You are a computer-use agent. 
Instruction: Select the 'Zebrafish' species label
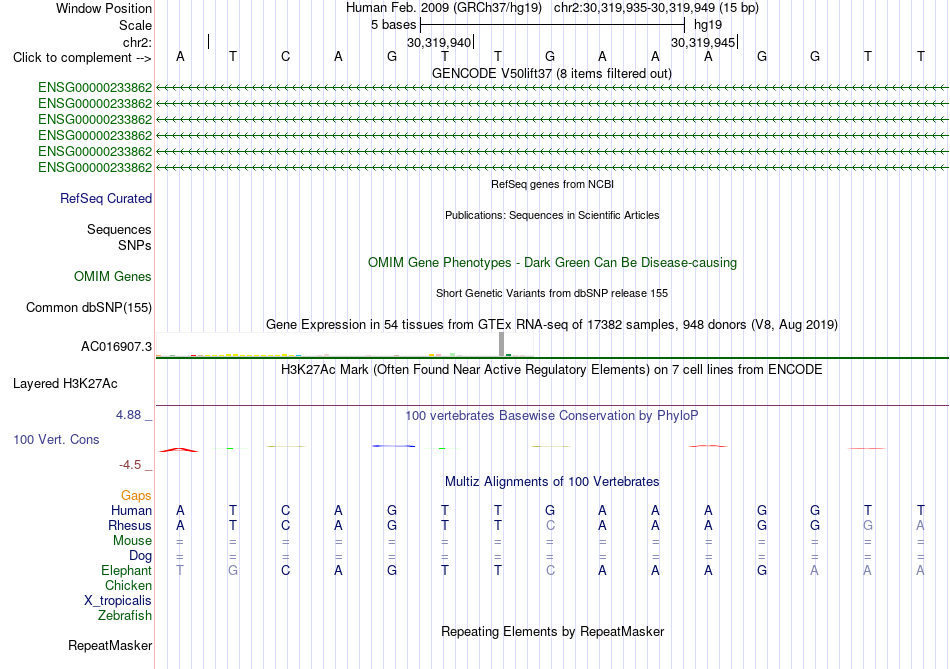click(125, 616)
